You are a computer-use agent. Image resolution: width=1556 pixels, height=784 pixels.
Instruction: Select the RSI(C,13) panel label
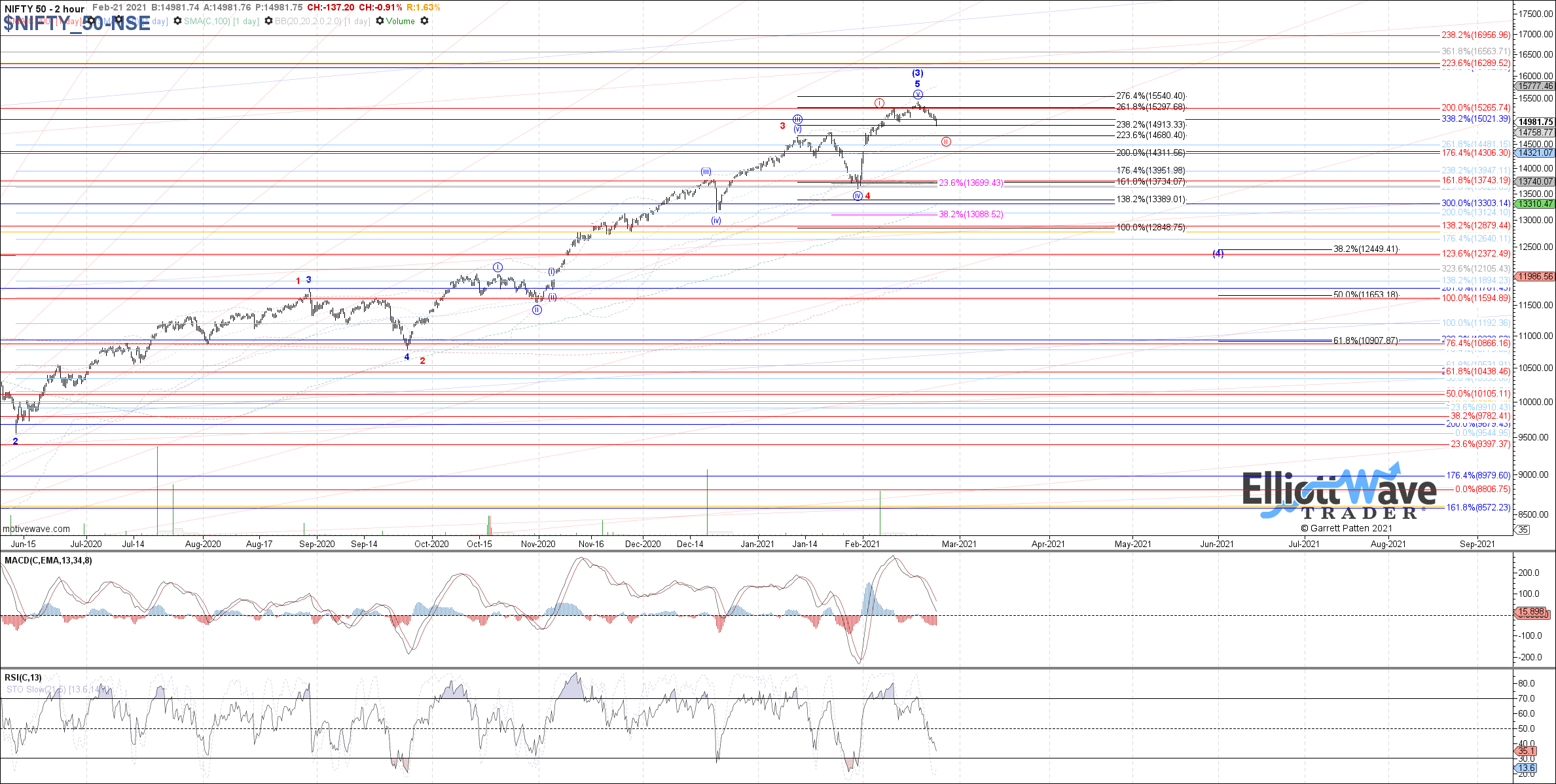tap(23, 677)
